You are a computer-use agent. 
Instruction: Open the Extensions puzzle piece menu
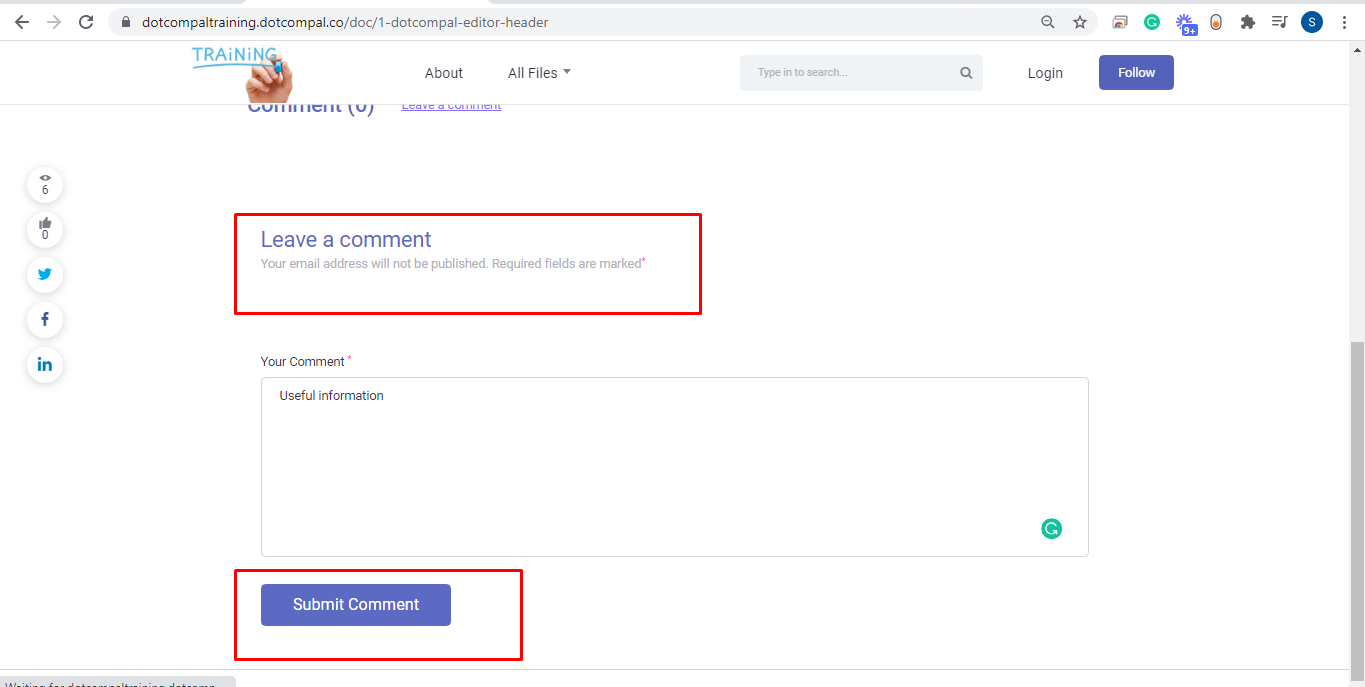1247,22
